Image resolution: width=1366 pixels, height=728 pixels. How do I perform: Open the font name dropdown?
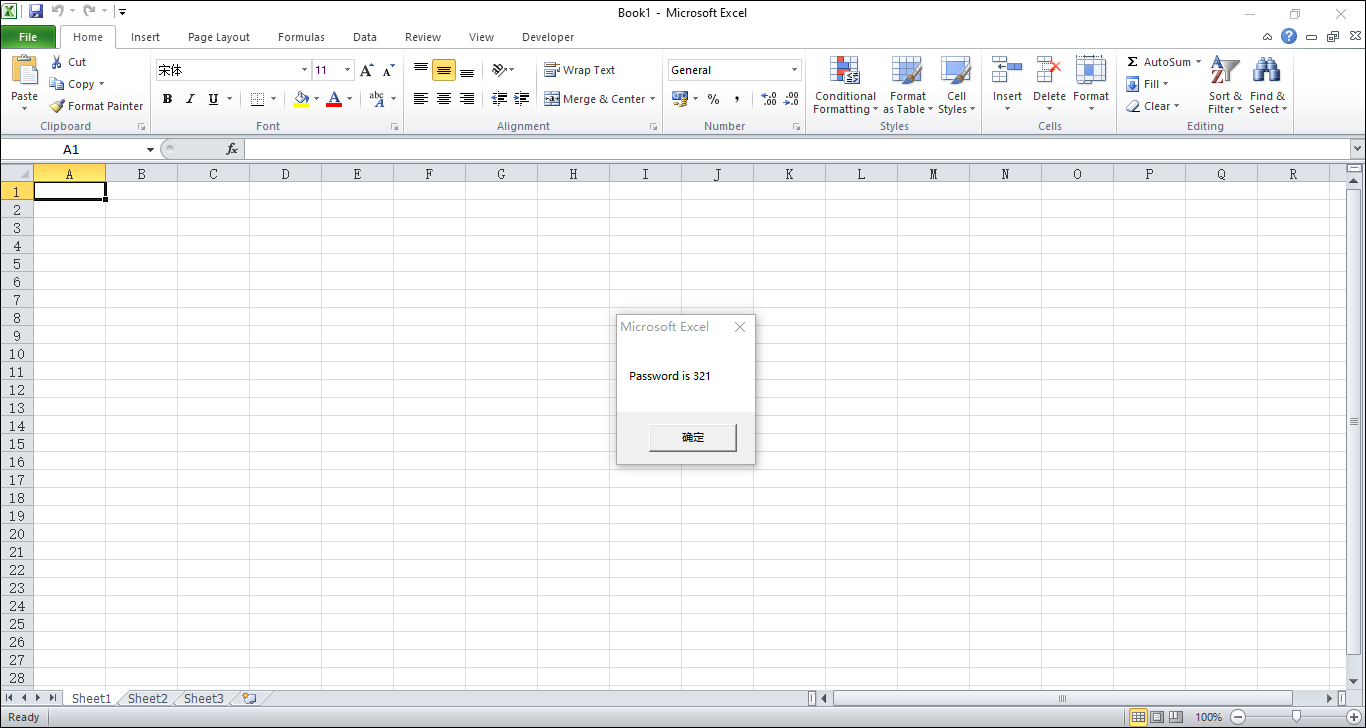click(x=304, y=70)
